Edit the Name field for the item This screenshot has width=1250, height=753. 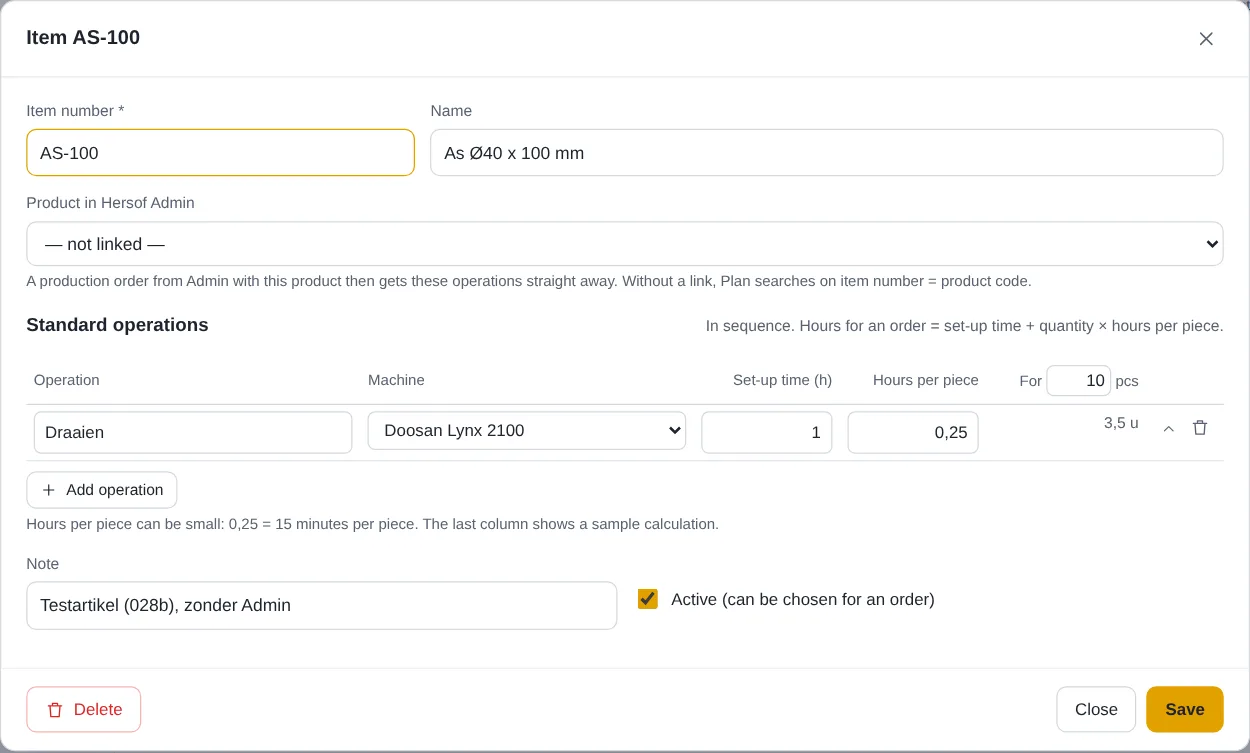point(826,153)
